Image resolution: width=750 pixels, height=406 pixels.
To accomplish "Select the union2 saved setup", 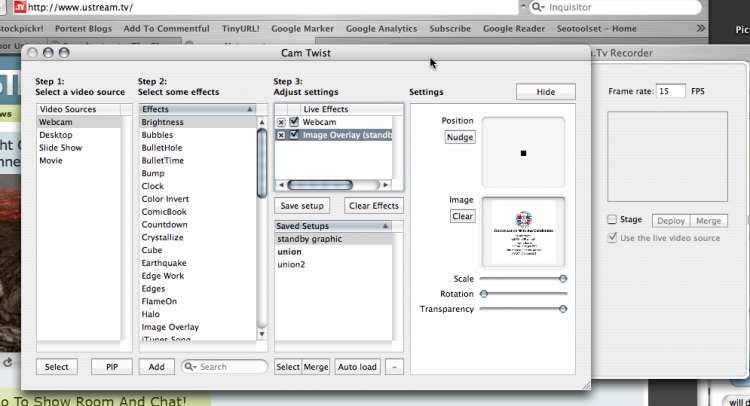I will [333, 264].
